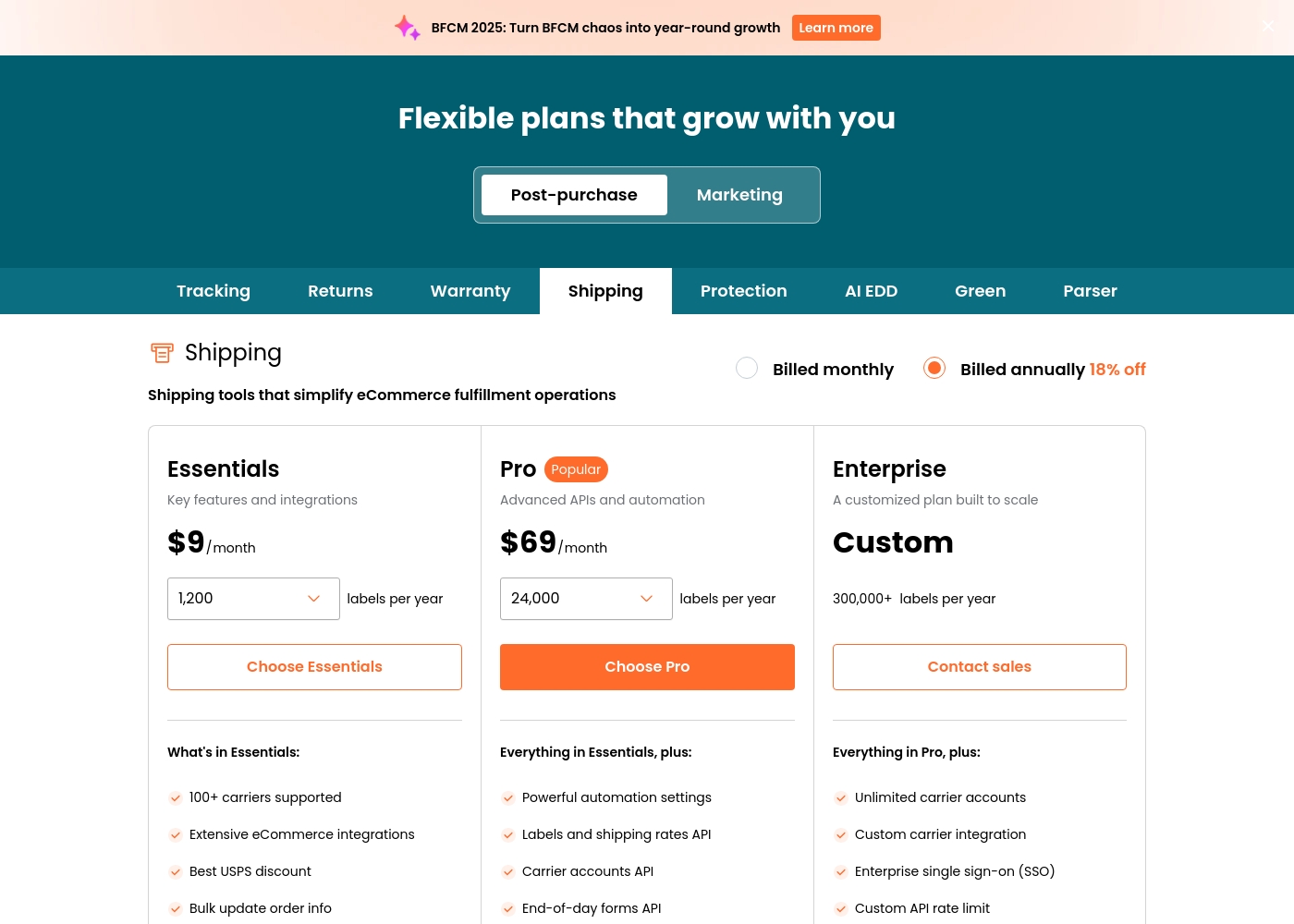Open the Protection tab
The height and width of the screenshot is (924, 1294).
[744, 291]
